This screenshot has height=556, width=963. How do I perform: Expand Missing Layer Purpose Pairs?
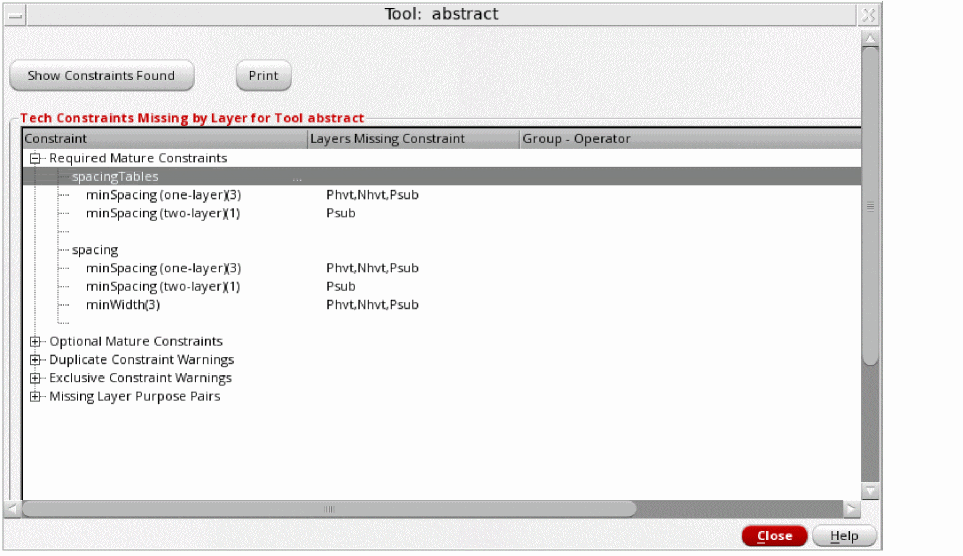pyautogui.click(x=35, y=397)
